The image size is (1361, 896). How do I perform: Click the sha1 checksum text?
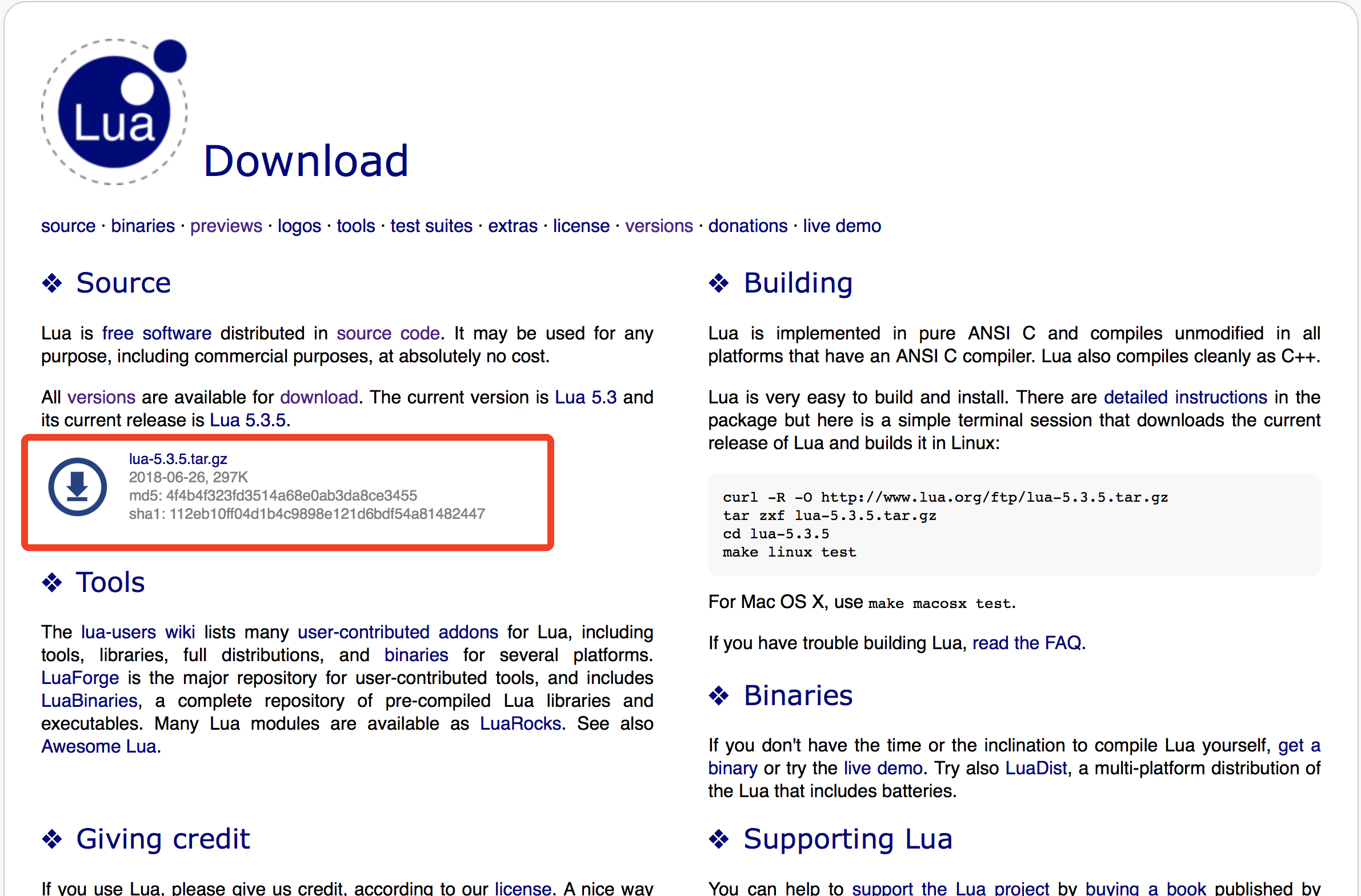click(306, 514)
